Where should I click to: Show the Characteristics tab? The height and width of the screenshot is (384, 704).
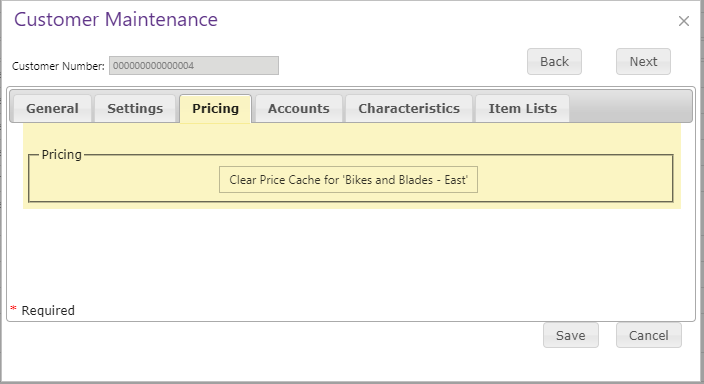point(409,108)
